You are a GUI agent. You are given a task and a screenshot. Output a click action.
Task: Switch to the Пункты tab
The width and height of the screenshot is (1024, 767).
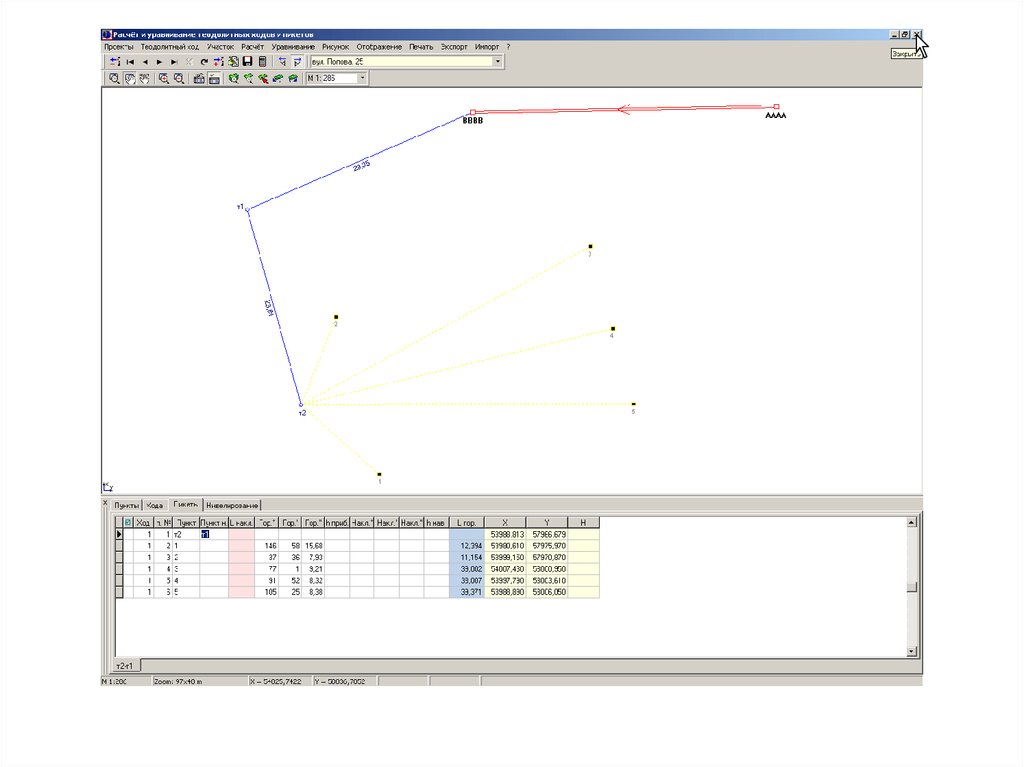pyautogui.click(x=125, y=505)
